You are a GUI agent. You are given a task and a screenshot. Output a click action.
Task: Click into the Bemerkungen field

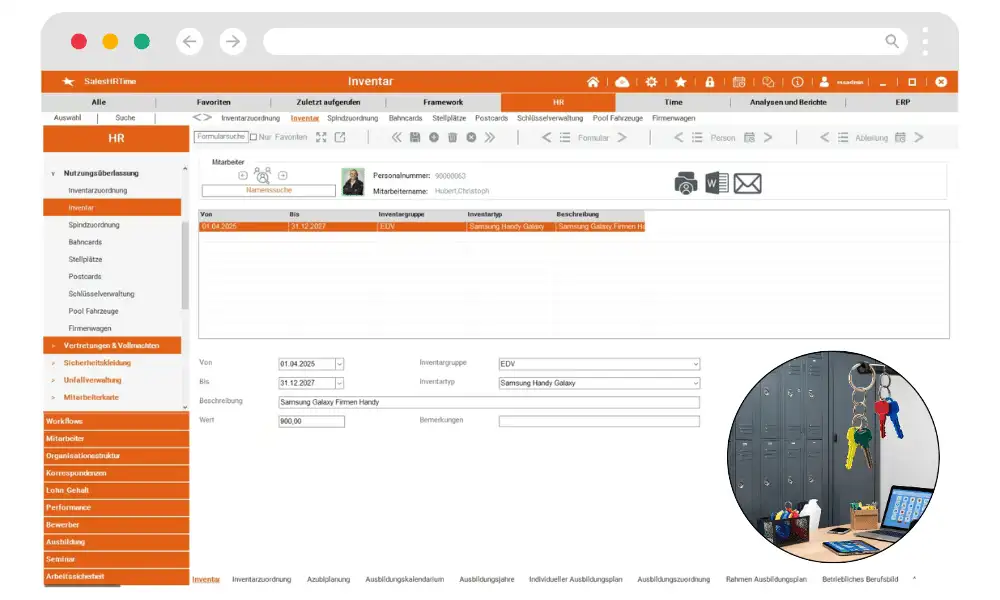point(599,421)
